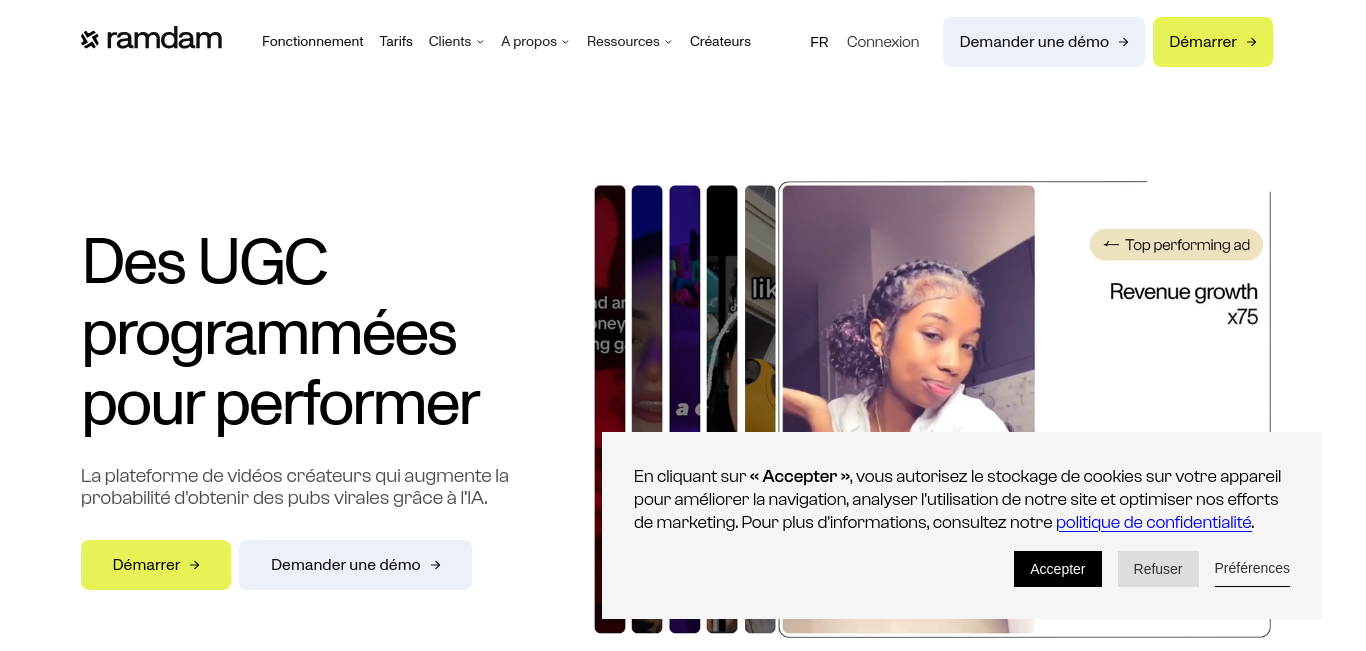Click the Connexion link
The width and height of the screenshot is (1366, 651).
coord(883,42)
